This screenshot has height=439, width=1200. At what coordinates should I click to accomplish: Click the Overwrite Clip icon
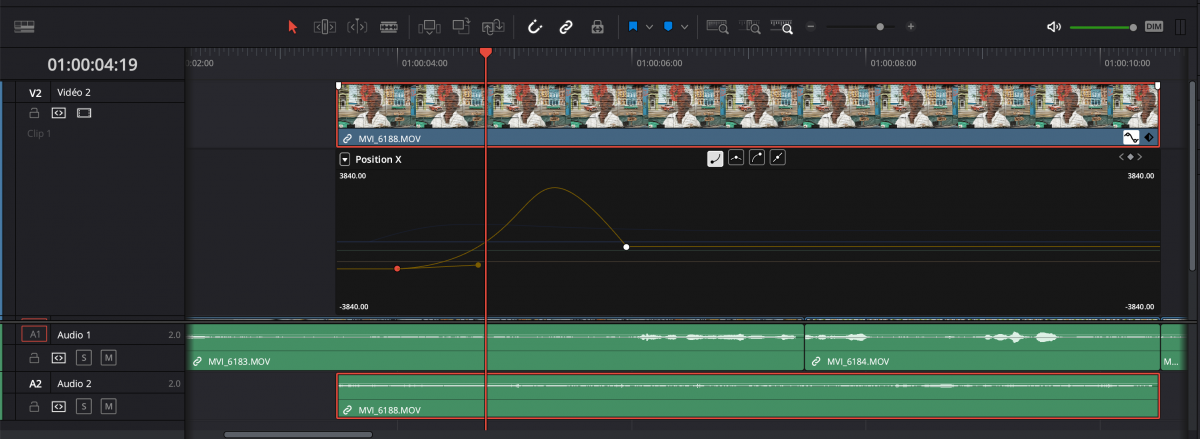[x=461, y=27]
